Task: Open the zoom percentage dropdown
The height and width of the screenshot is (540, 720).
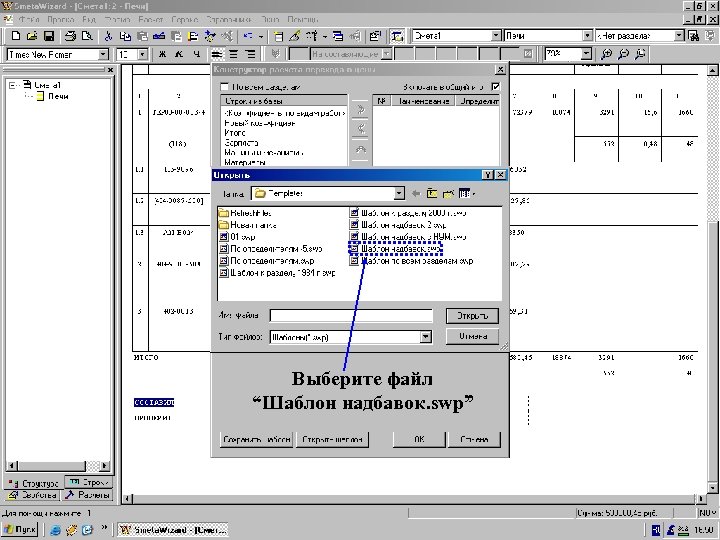Action: tap(586, 54)
